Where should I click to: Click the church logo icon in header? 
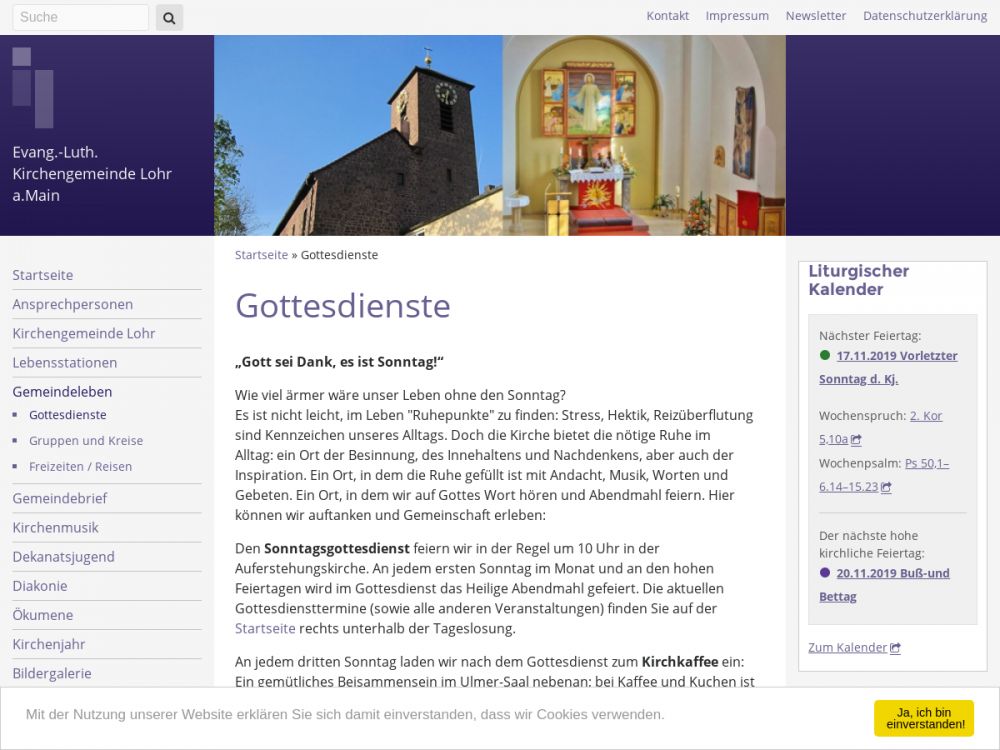[x=33, y=87]
